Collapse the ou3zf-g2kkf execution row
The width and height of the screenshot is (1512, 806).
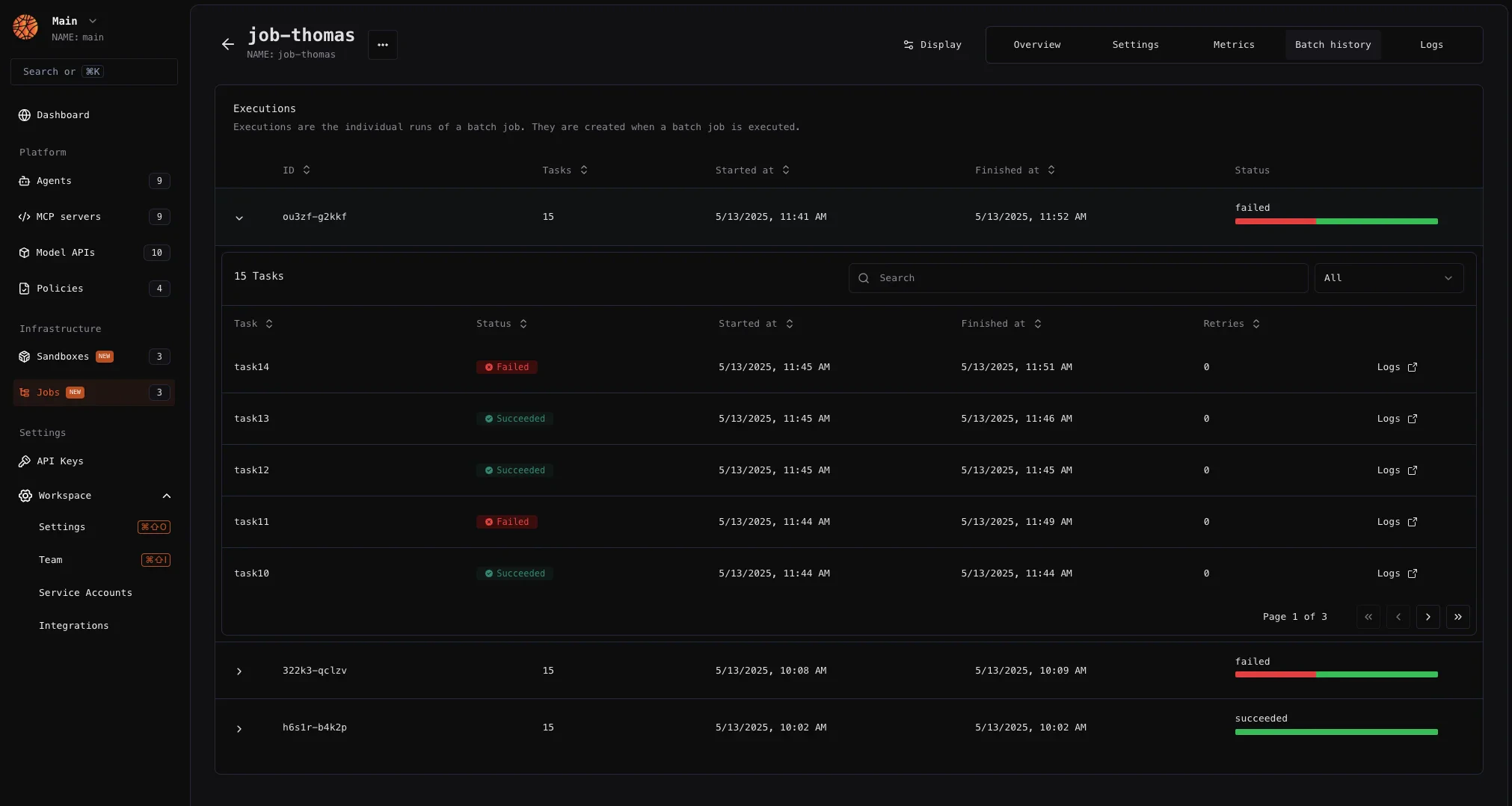(x=239, y=218)
